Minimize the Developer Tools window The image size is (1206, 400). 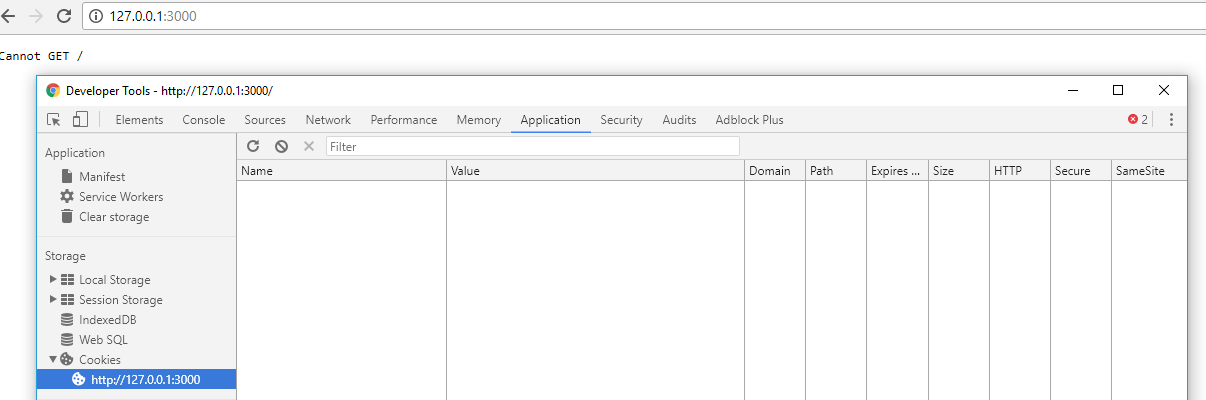(x=1072, y=90)
